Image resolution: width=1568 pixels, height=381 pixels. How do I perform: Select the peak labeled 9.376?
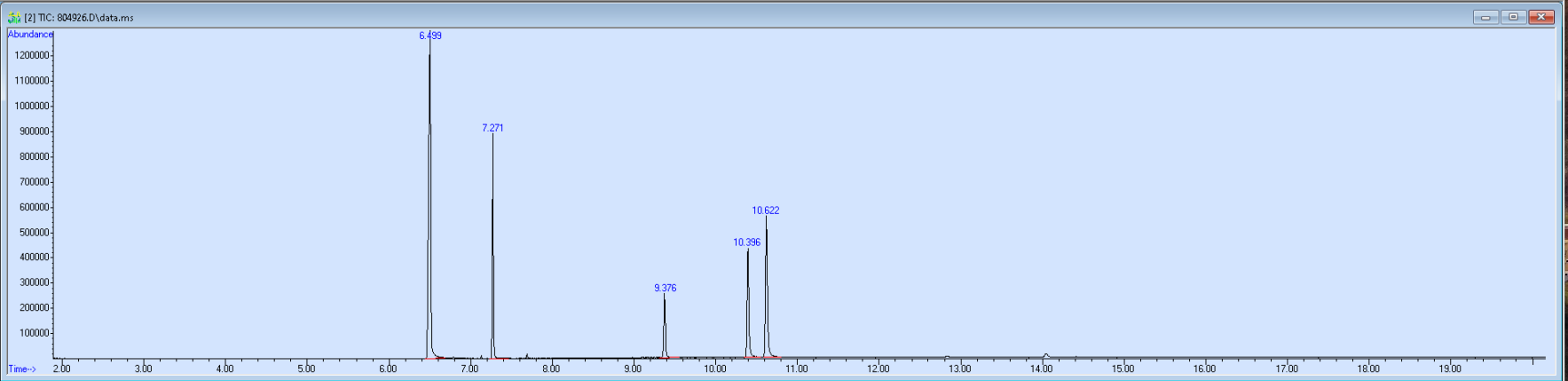(x=666, y=288)
